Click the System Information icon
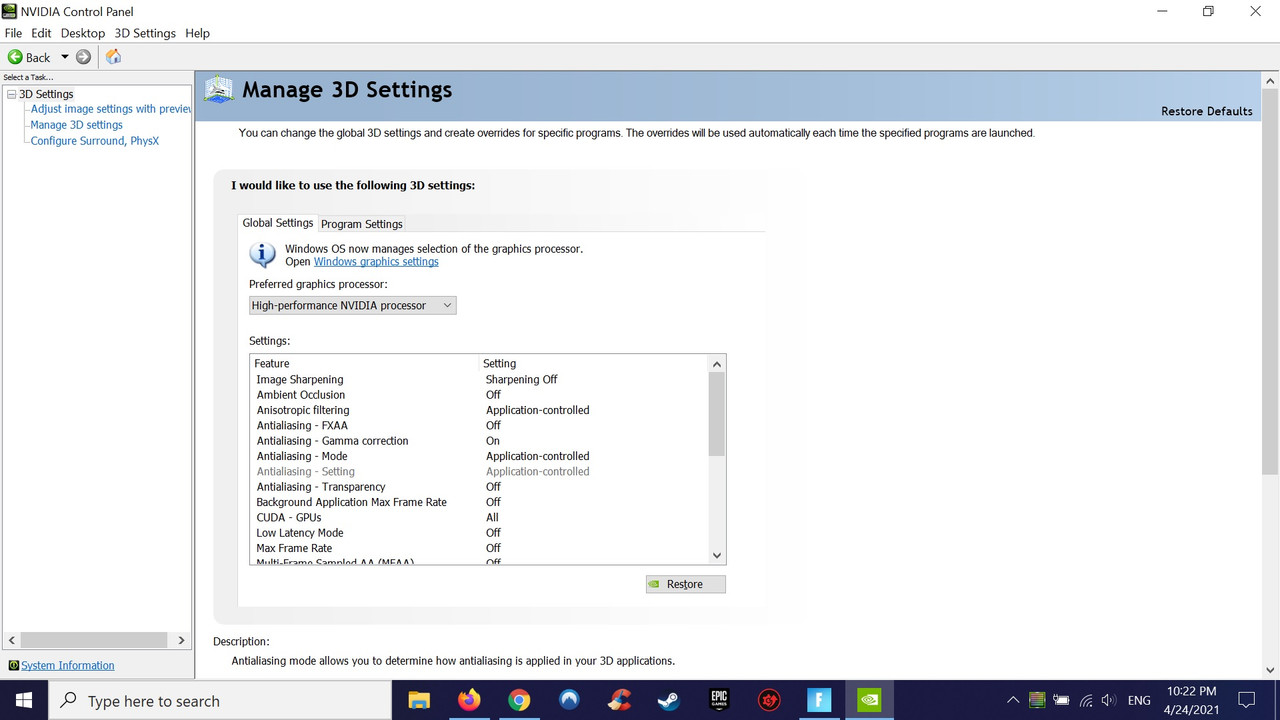This screenshot has height=720, width=1280. pos(13,665)
